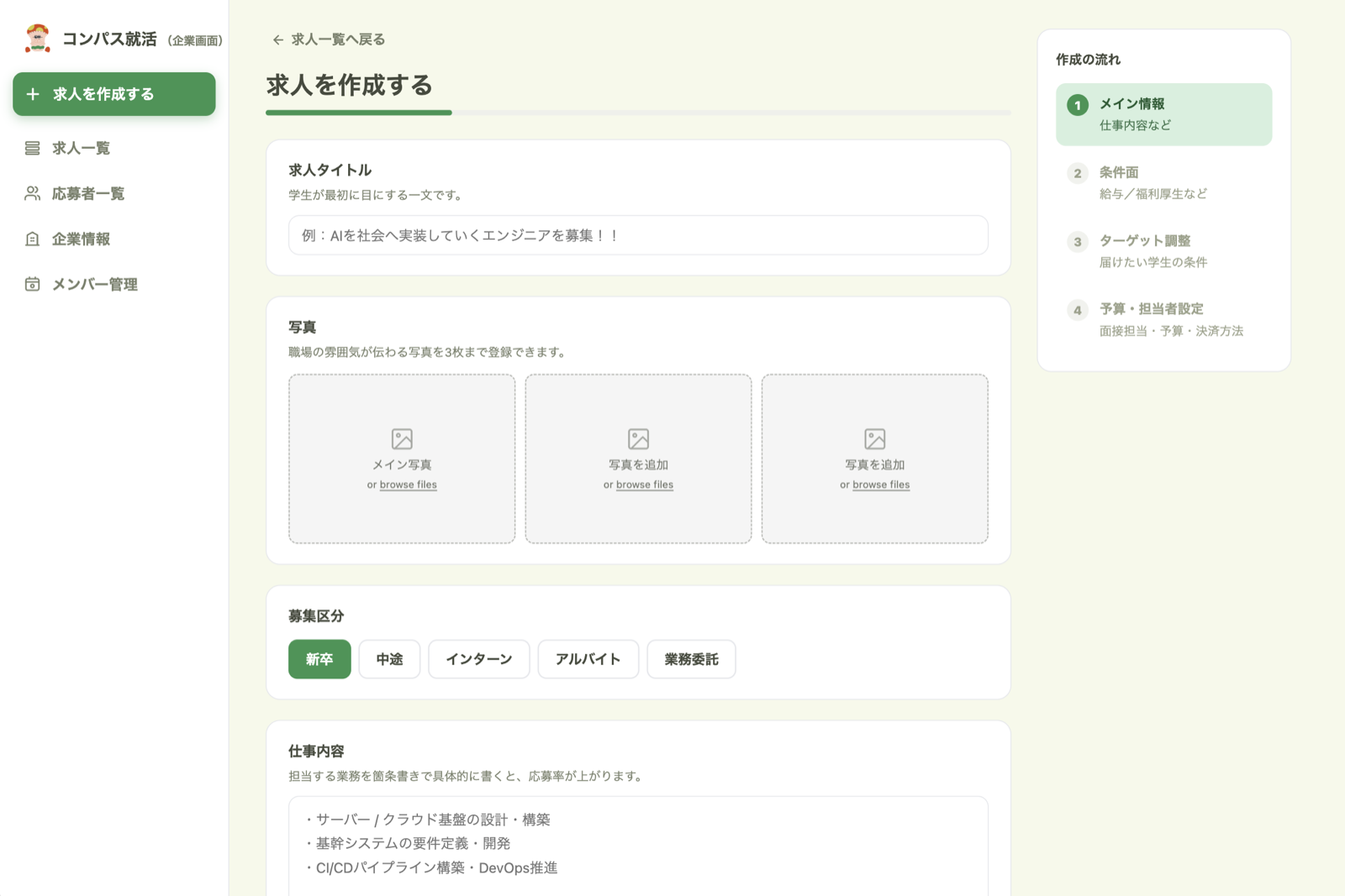Image resolution: width=1345 pixels, height=896 pixels.
Task: Go to 企業情報 in the sidebar
Action: (x=114, y=239)
